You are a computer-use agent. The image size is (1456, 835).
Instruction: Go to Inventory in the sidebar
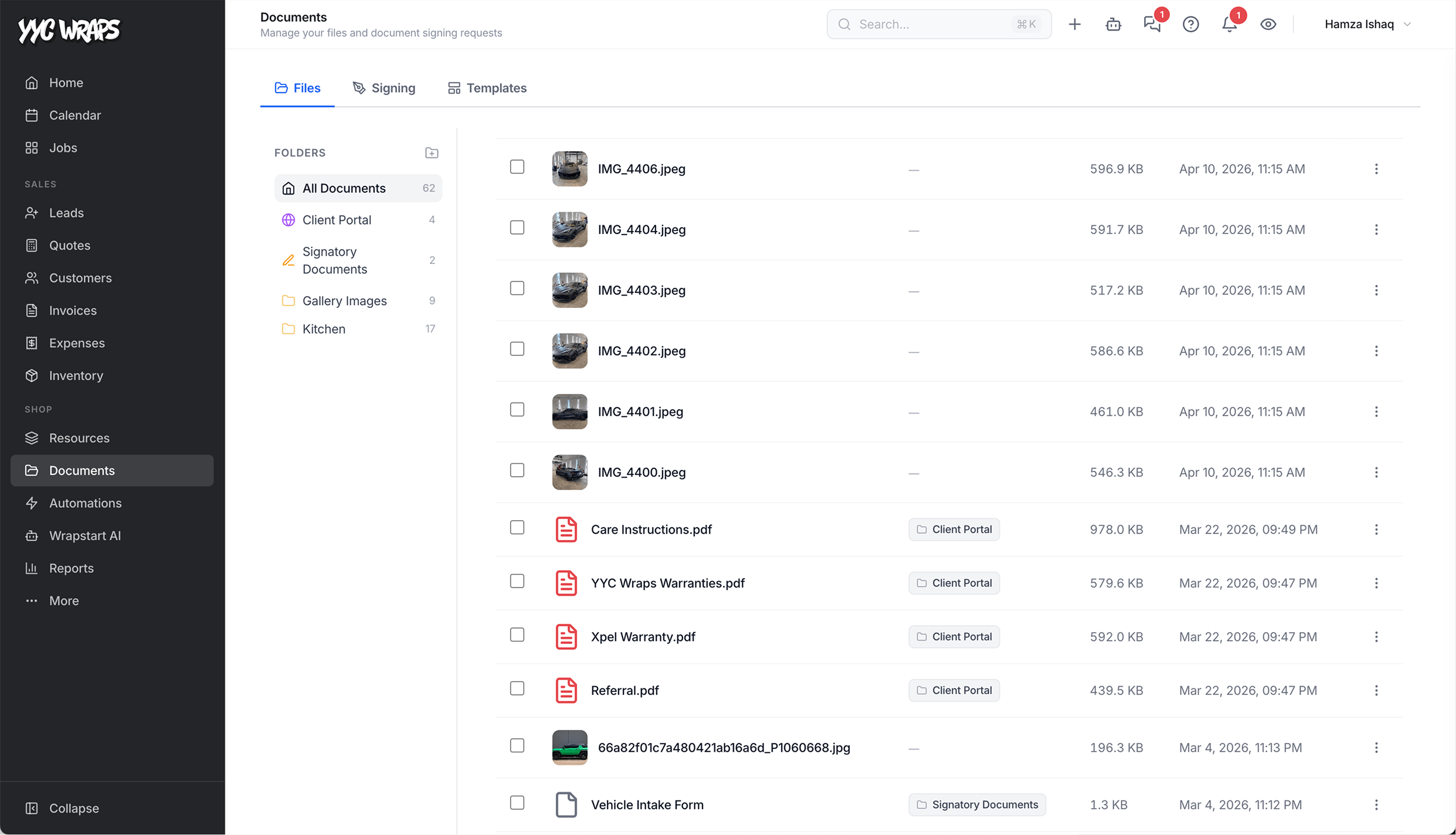click(112, 375)
